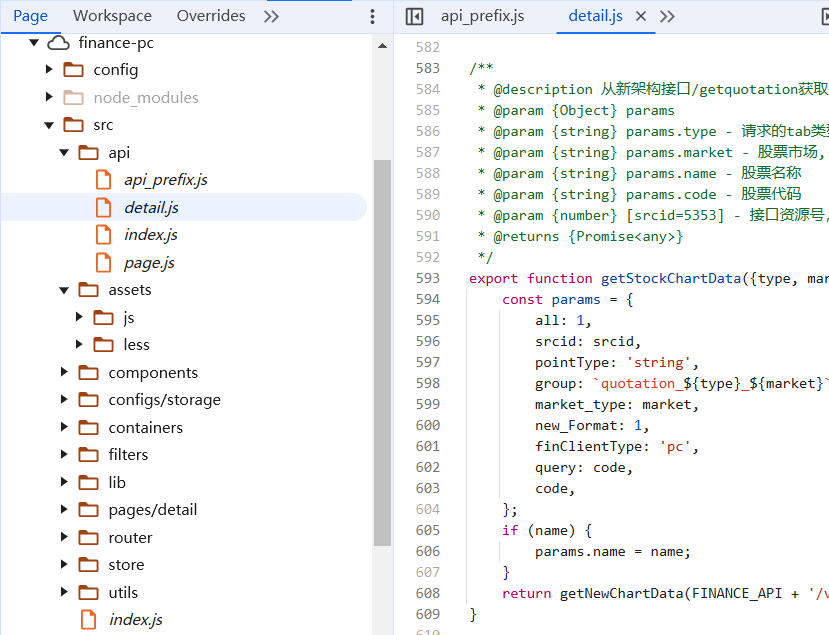Click the less folder icon
This screenshot has height=635, width=829.
click(x=103, y=345)
